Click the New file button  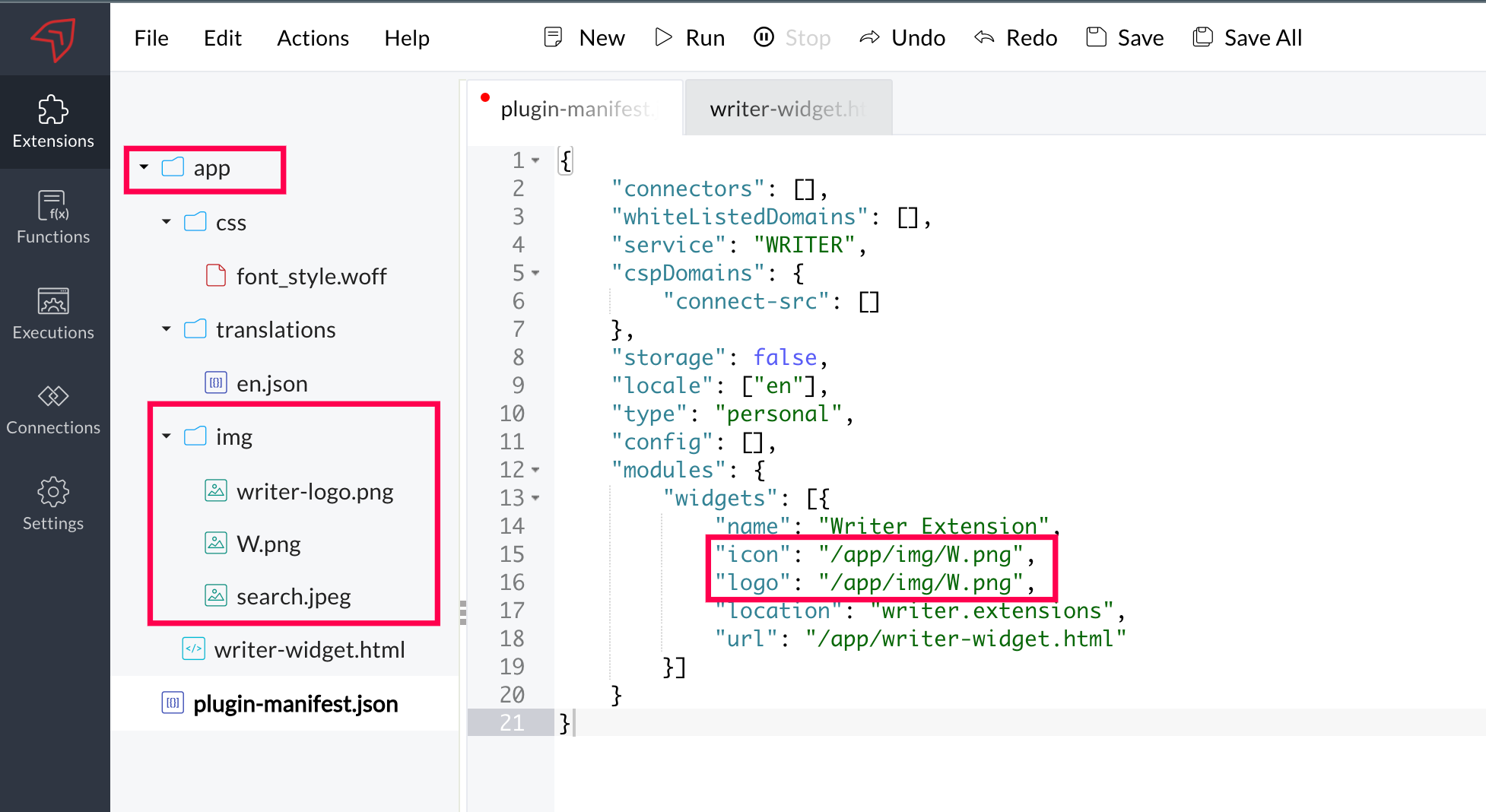[x=584, y=38]
